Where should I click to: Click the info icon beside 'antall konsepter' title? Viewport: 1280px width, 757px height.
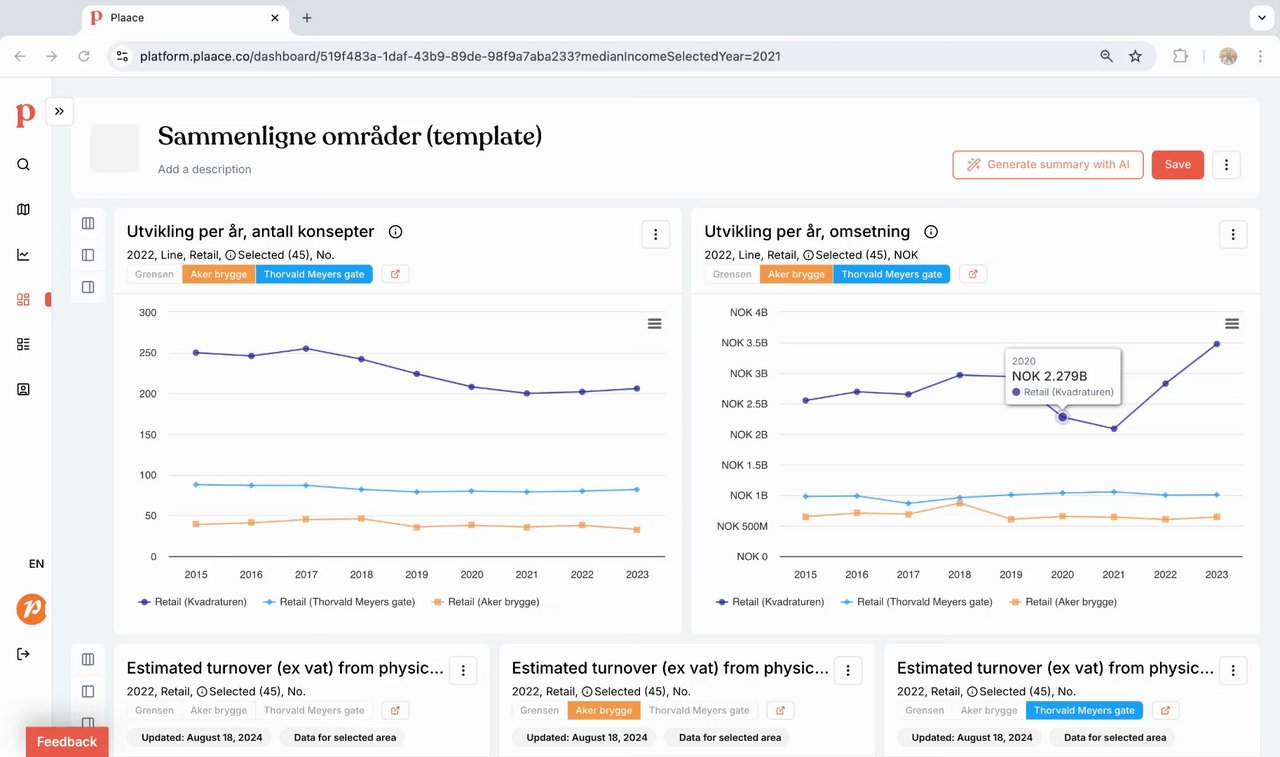click(x=395, y=232)
